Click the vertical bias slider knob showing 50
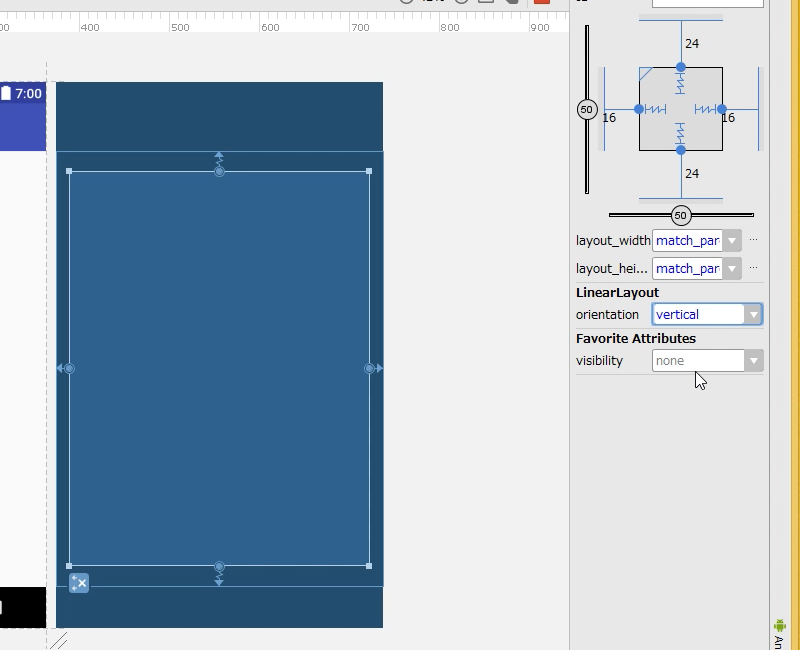This screenshot has width=800, height=650. tap(587, 109)
